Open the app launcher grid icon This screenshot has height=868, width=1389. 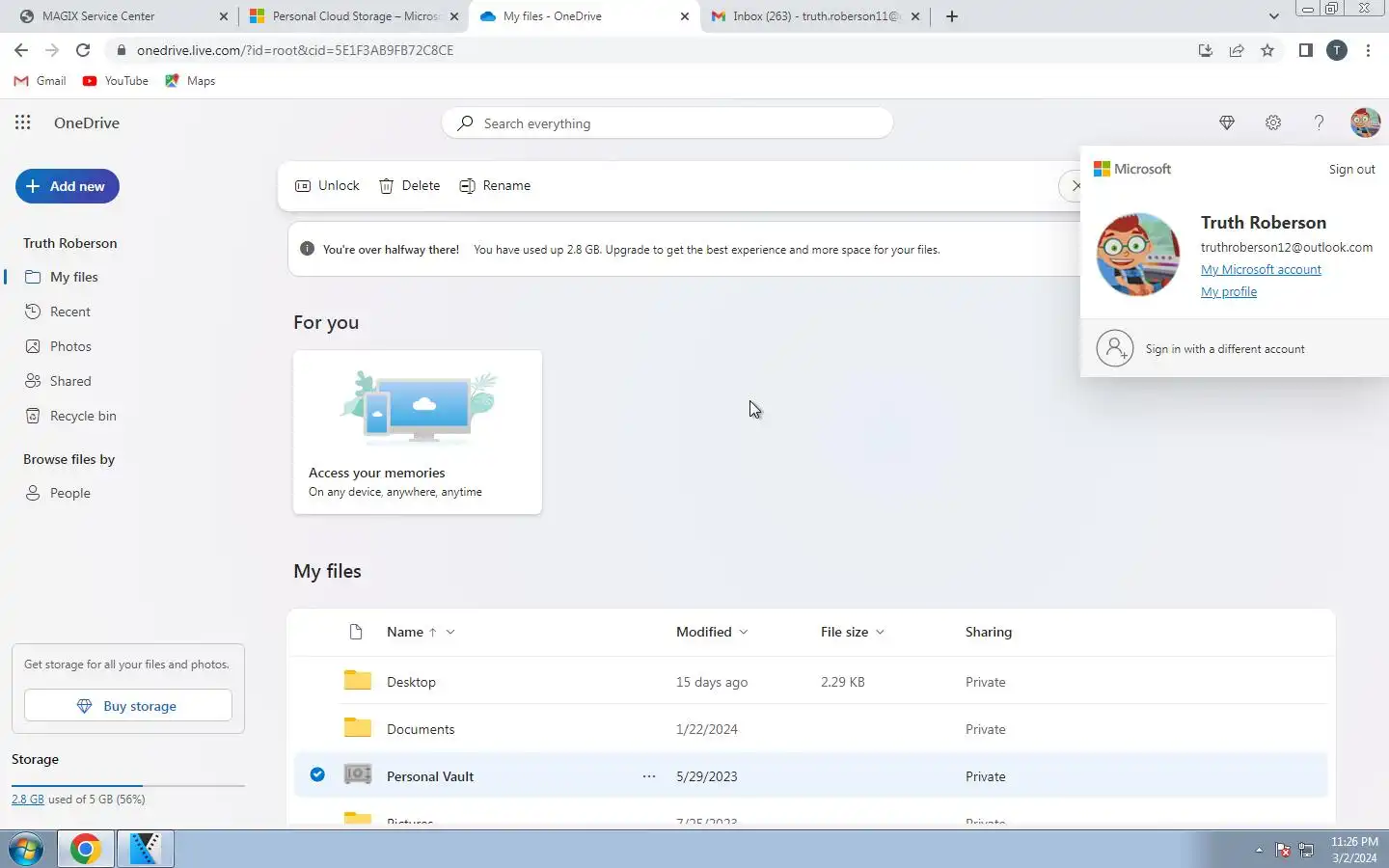(x=23, y=122)
